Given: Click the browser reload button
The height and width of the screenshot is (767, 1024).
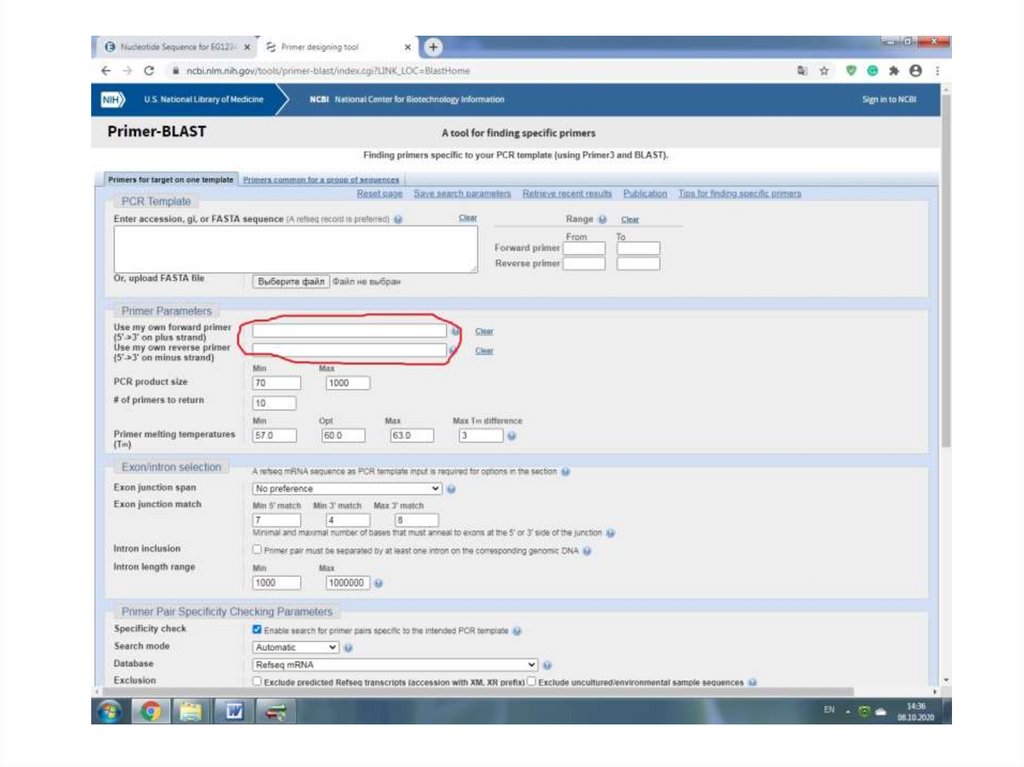Looking at the screenshot, I should 149,71.
